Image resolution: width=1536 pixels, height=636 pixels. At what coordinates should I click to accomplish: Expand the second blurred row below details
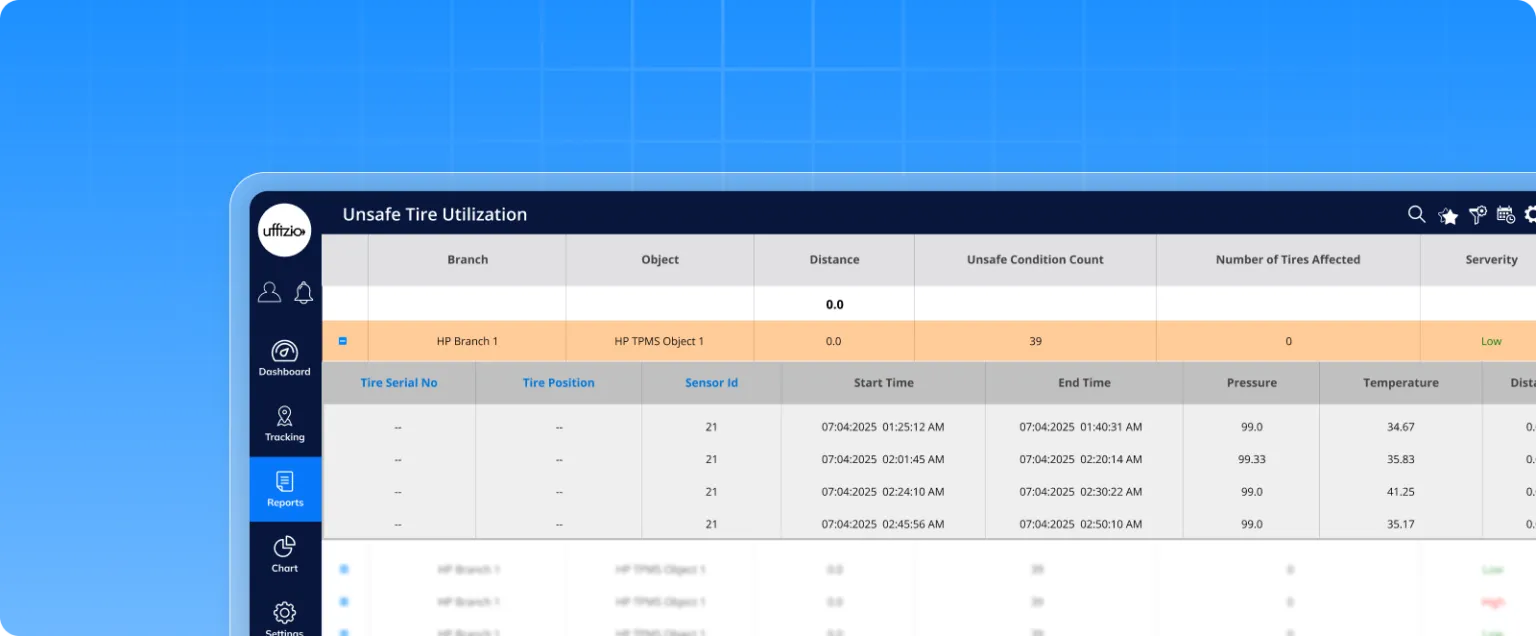click(344, 602)
